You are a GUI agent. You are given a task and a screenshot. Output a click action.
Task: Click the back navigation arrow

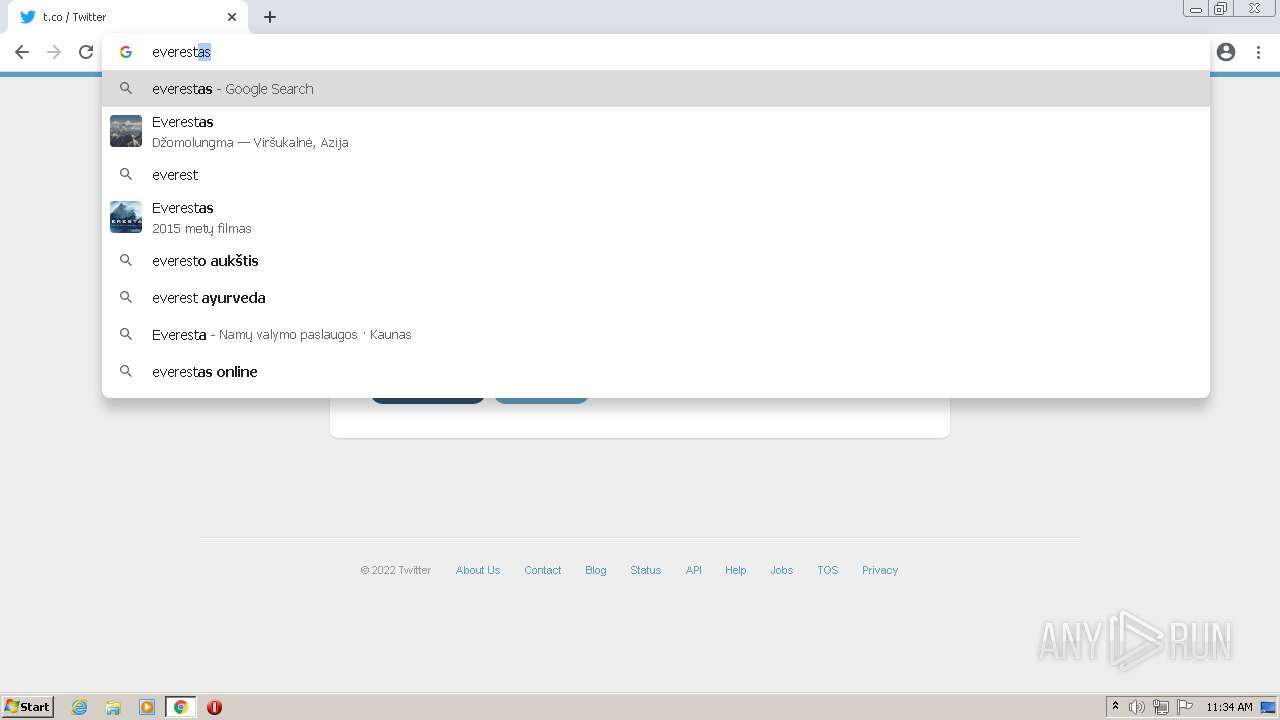(x=21, y=52)
